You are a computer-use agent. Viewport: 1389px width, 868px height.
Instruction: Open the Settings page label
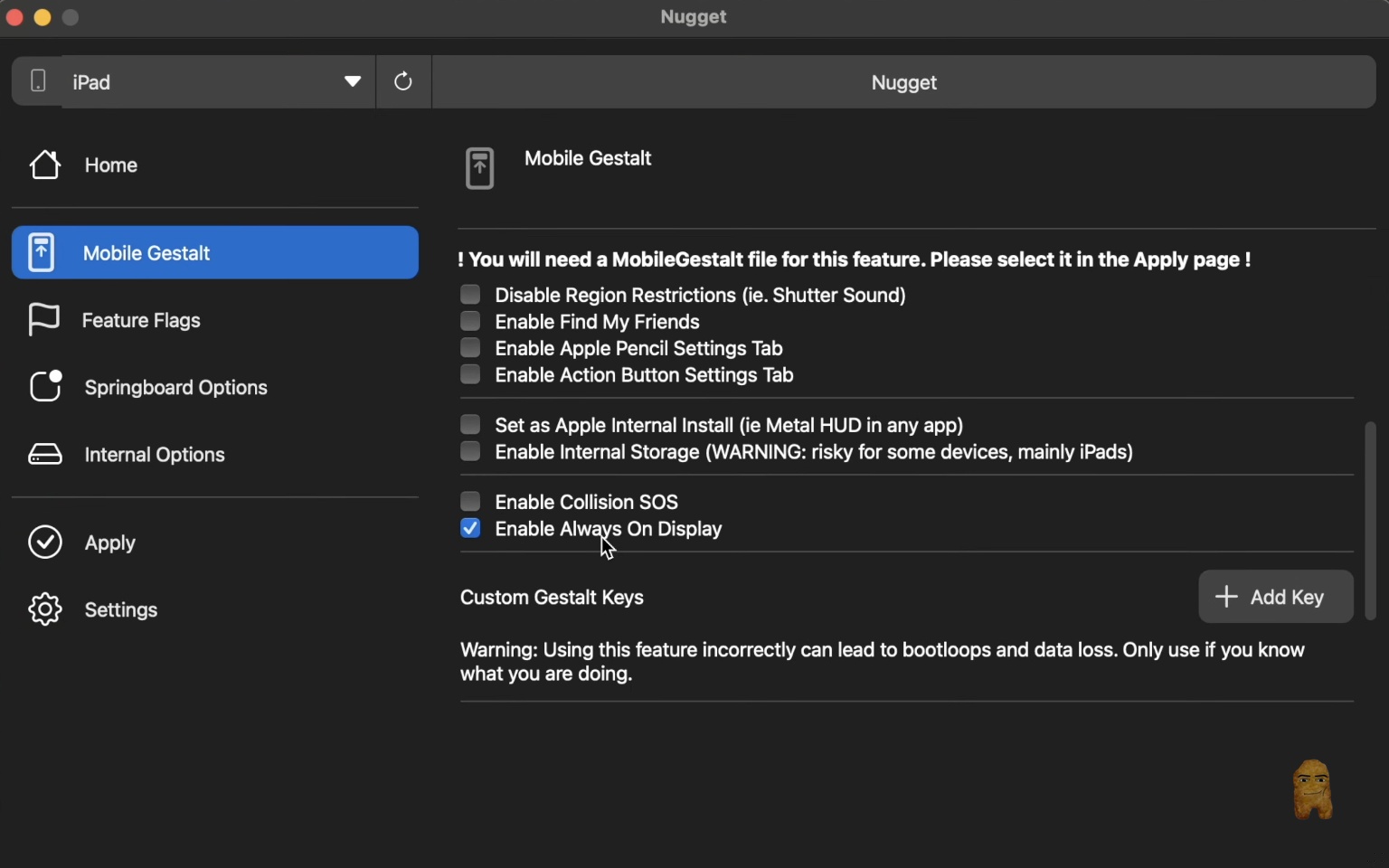(121, 610)
